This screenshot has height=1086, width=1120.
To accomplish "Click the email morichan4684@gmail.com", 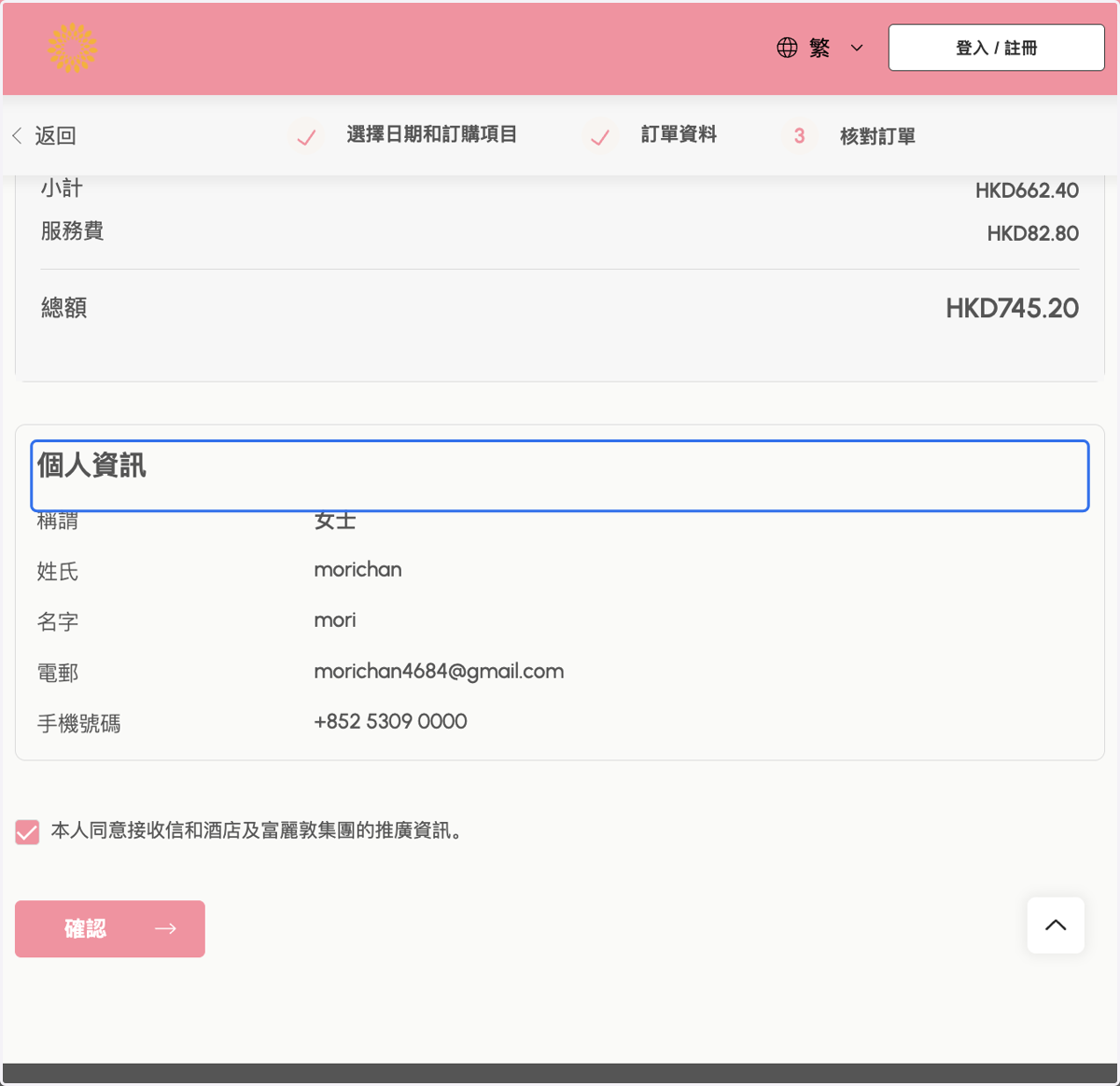I will pyautogui.click(x=439, y=671).
